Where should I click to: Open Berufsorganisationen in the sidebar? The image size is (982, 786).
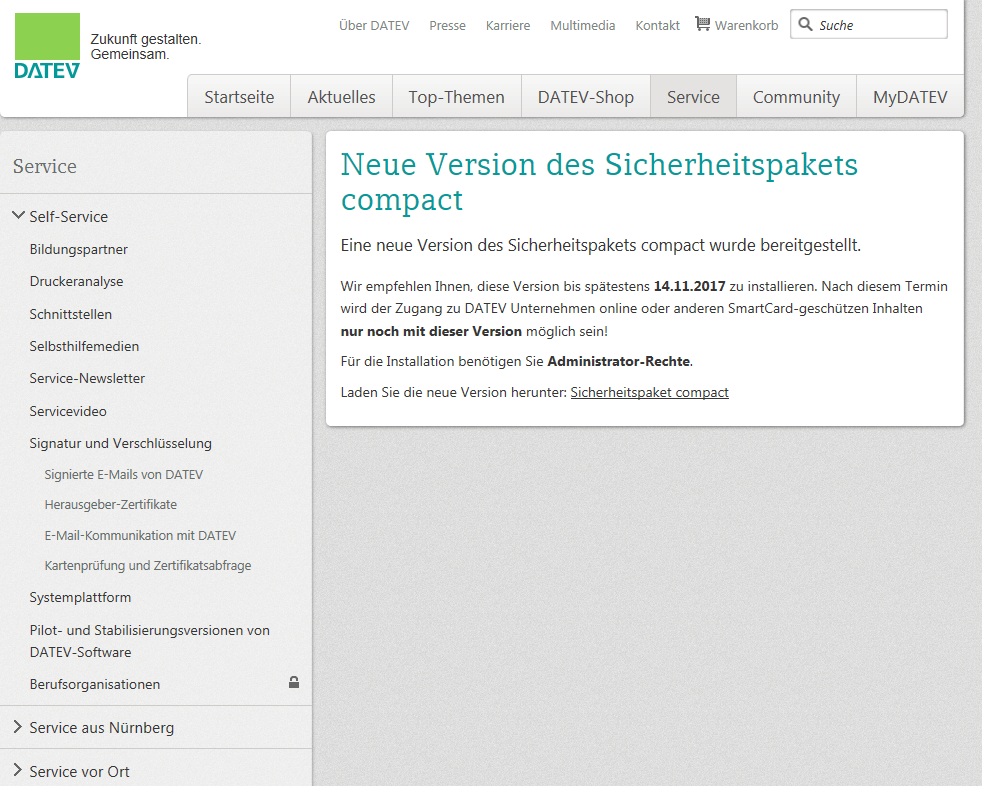click(x=95, y=685)
